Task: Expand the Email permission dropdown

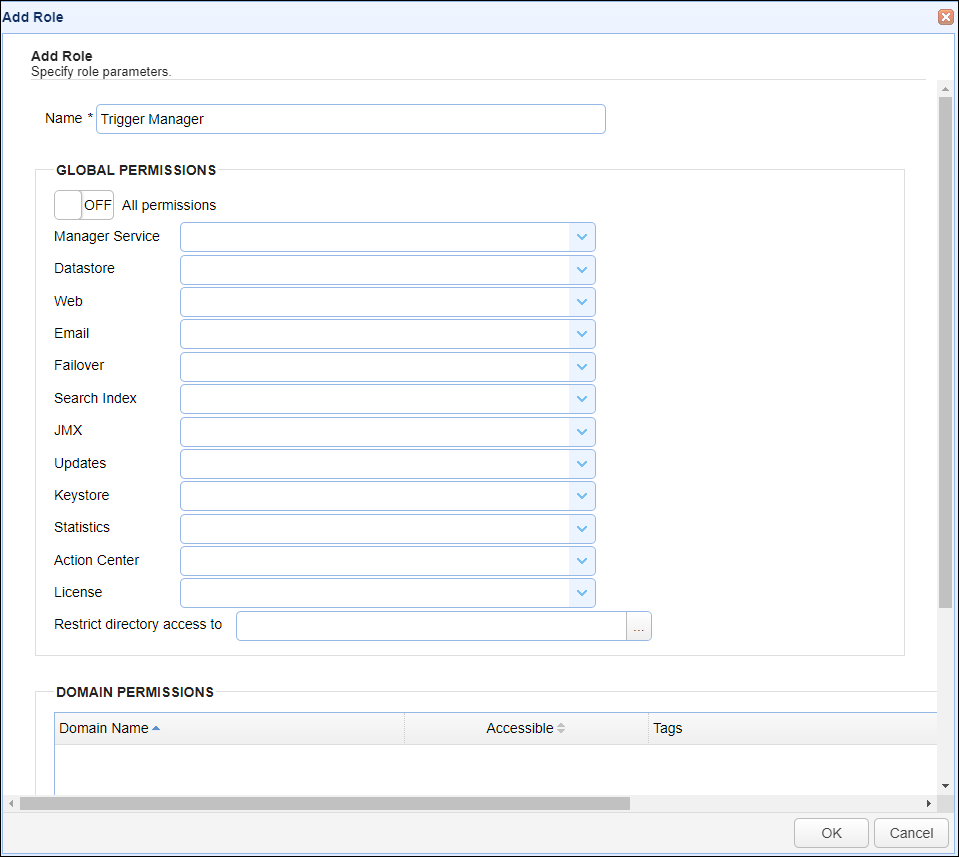Action: pyautogui.click(x=582, y=334)
